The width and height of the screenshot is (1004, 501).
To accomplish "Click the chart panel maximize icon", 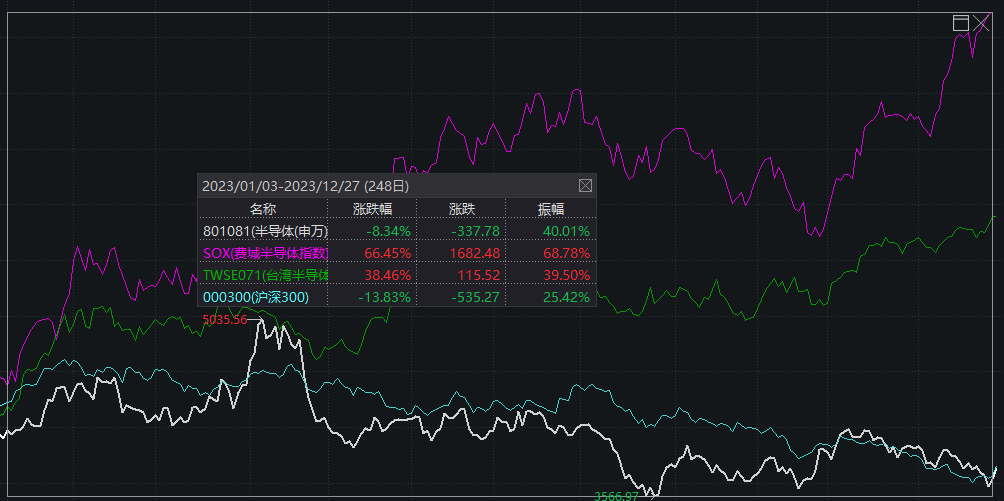I will tap(961, 23).
